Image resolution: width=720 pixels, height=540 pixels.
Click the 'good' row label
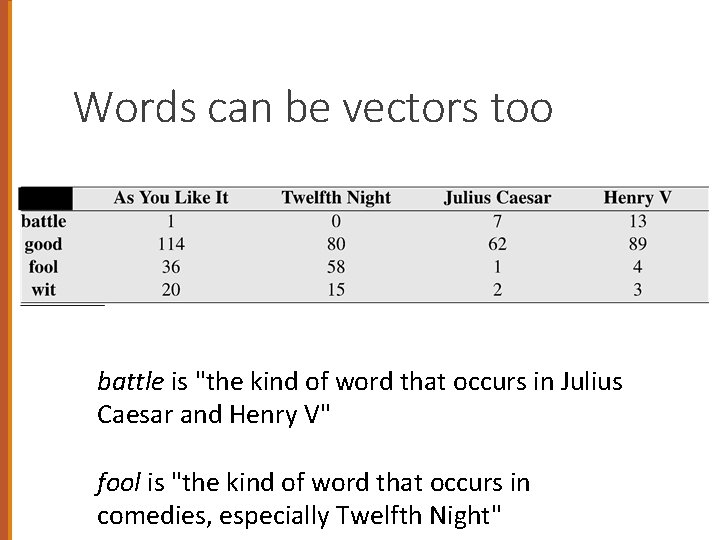(x=43, y=244)
